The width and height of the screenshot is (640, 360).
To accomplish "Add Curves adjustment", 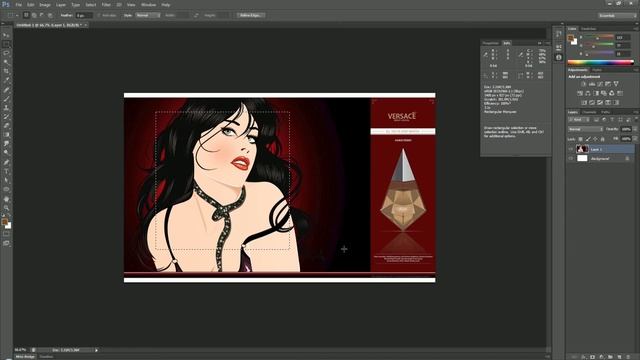I will (x=600, y=84).
